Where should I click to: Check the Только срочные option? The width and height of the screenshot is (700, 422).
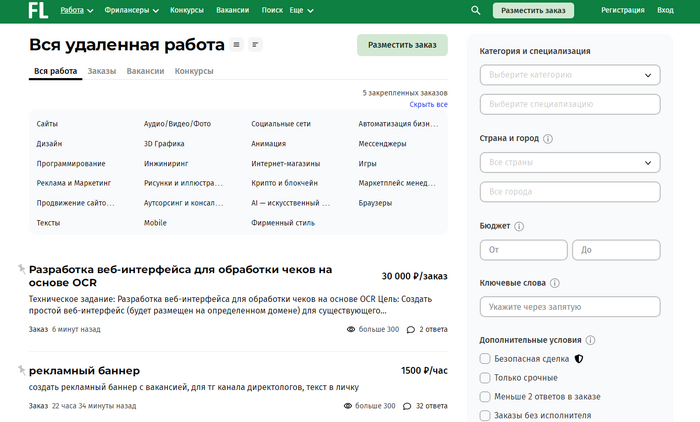[485, 378]
